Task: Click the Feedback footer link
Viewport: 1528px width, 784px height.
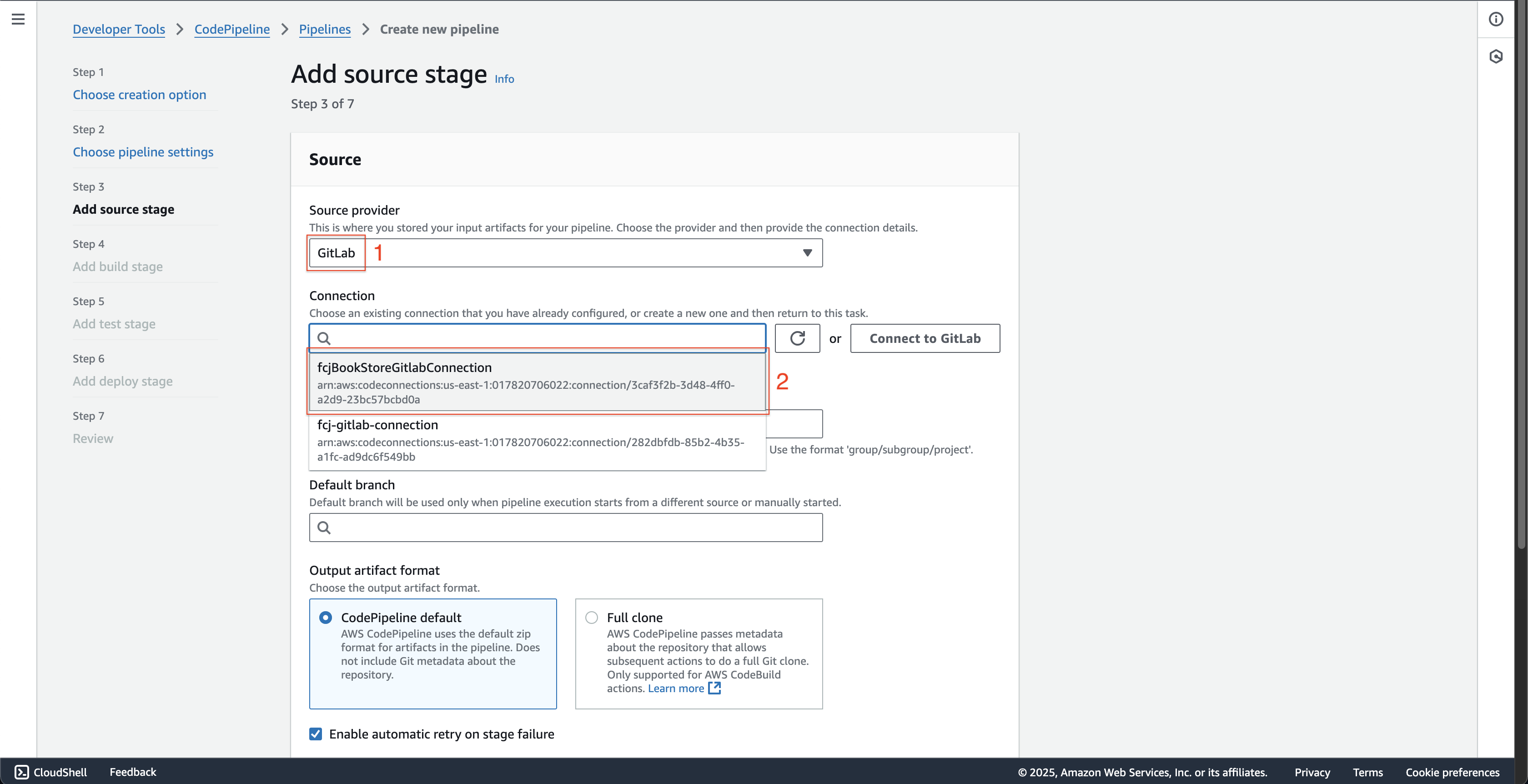Action: (133, 772)
